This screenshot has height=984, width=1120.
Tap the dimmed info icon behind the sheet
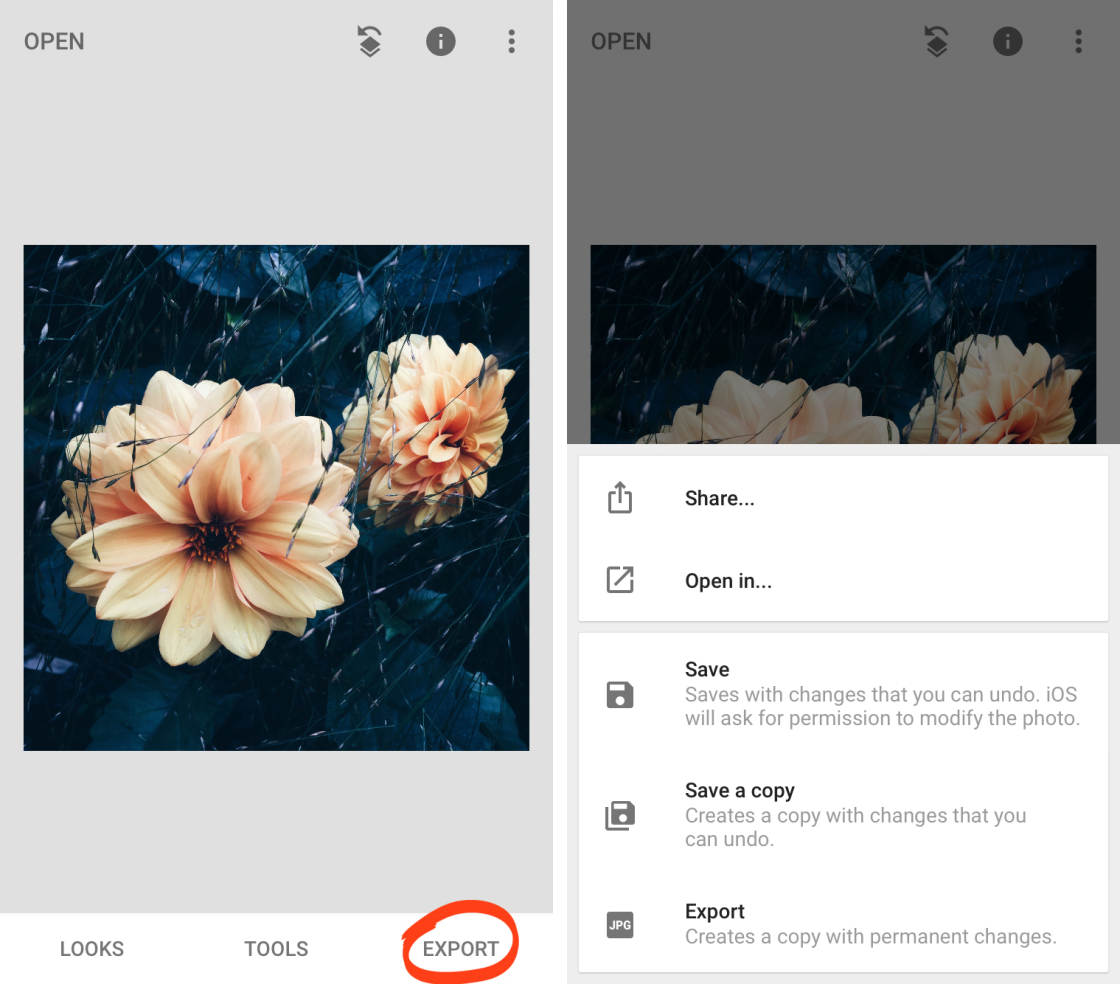[x=1007, y=41]
